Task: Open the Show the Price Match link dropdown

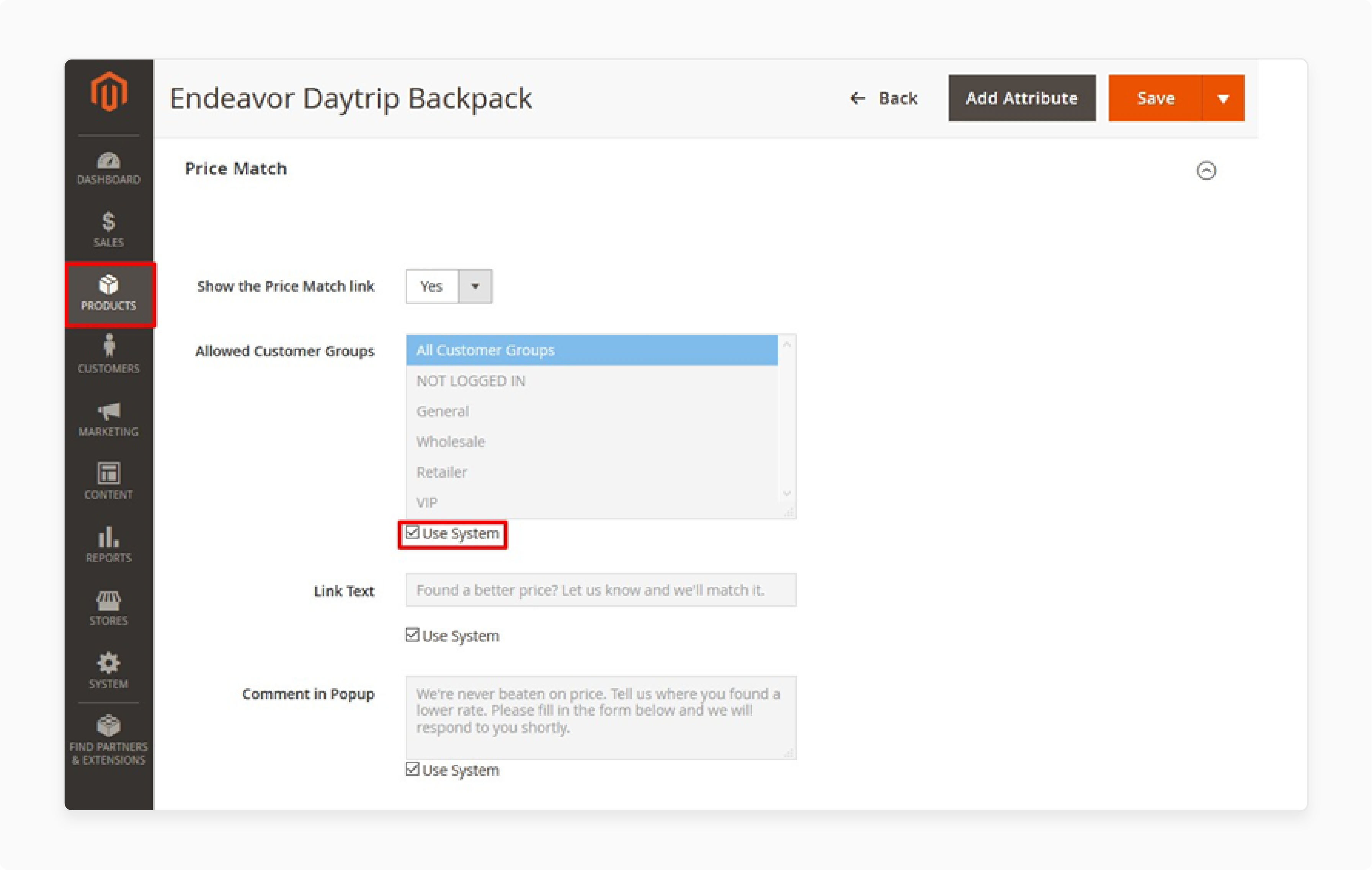Action: click(449, 286)
